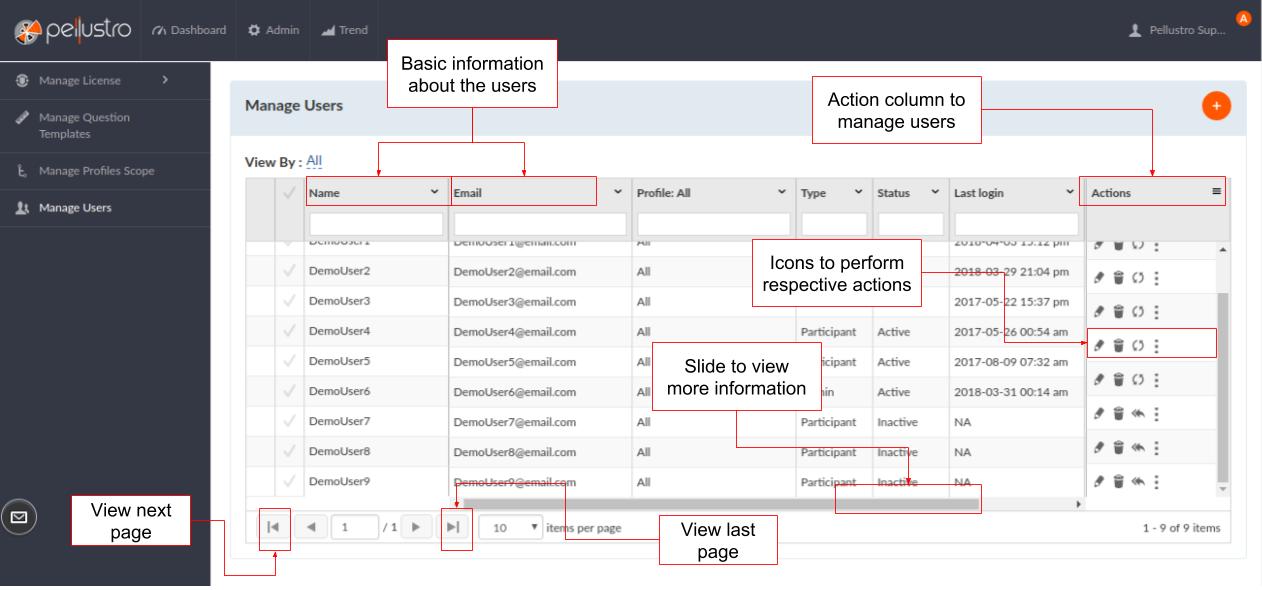Click the Name filter input field

(x=376, y=224)
